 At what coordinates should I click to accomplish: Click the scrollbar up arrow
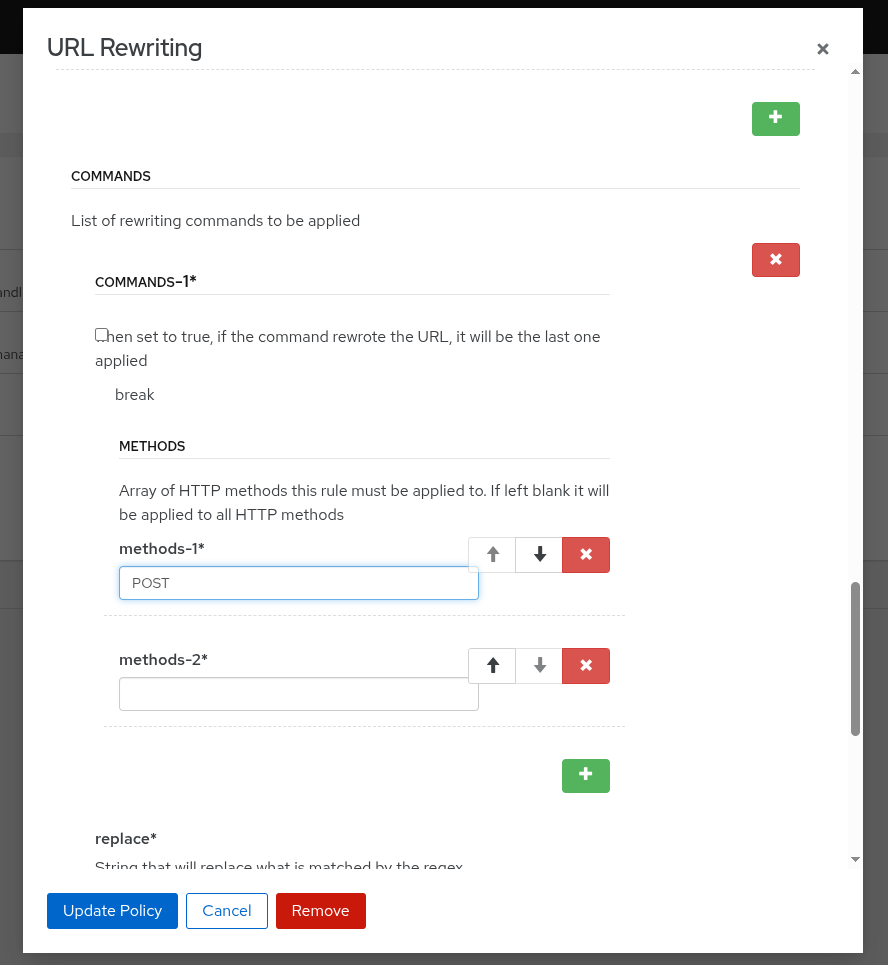855,72
